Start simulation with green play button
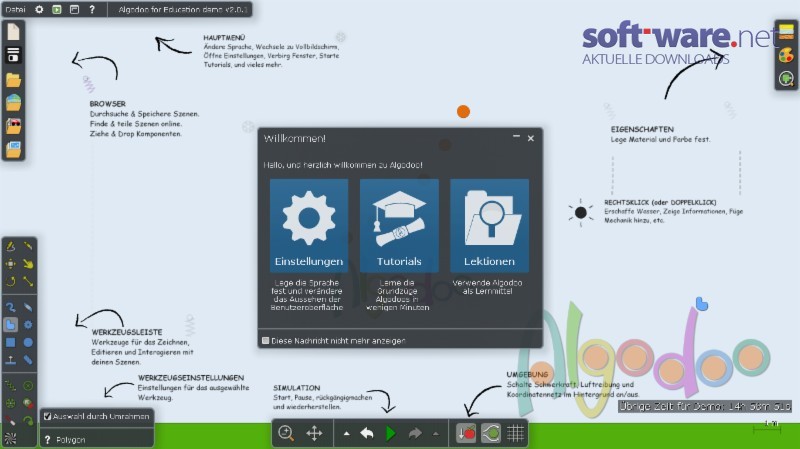Viewport: 800px width, 449px height. click(391, 433)
